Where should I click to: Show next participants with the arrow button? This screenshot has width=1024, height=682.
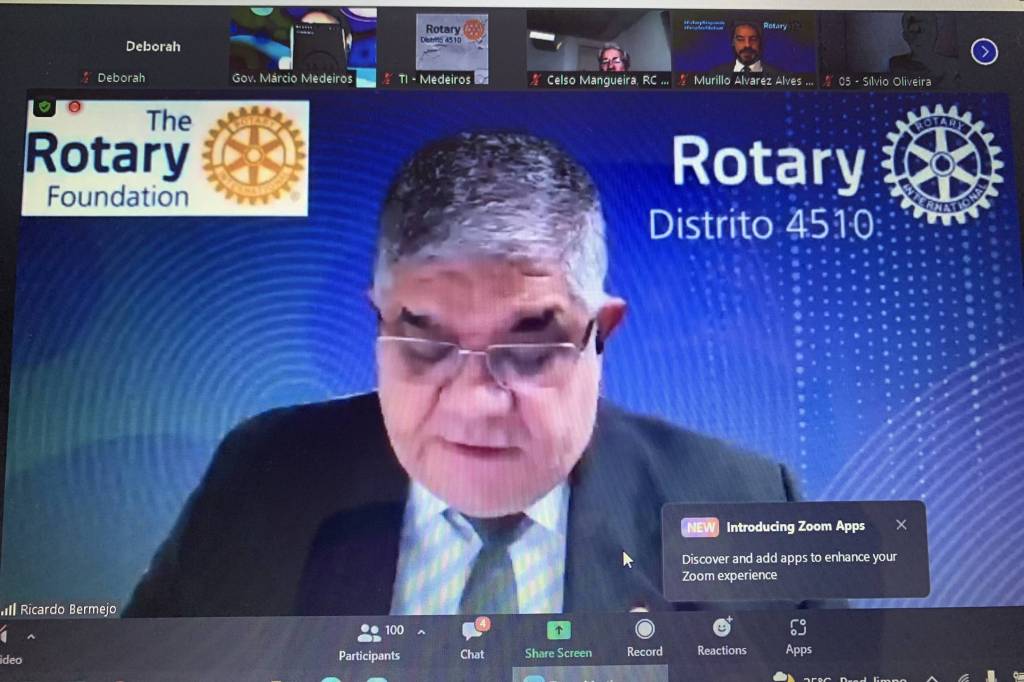click(984, 52)
